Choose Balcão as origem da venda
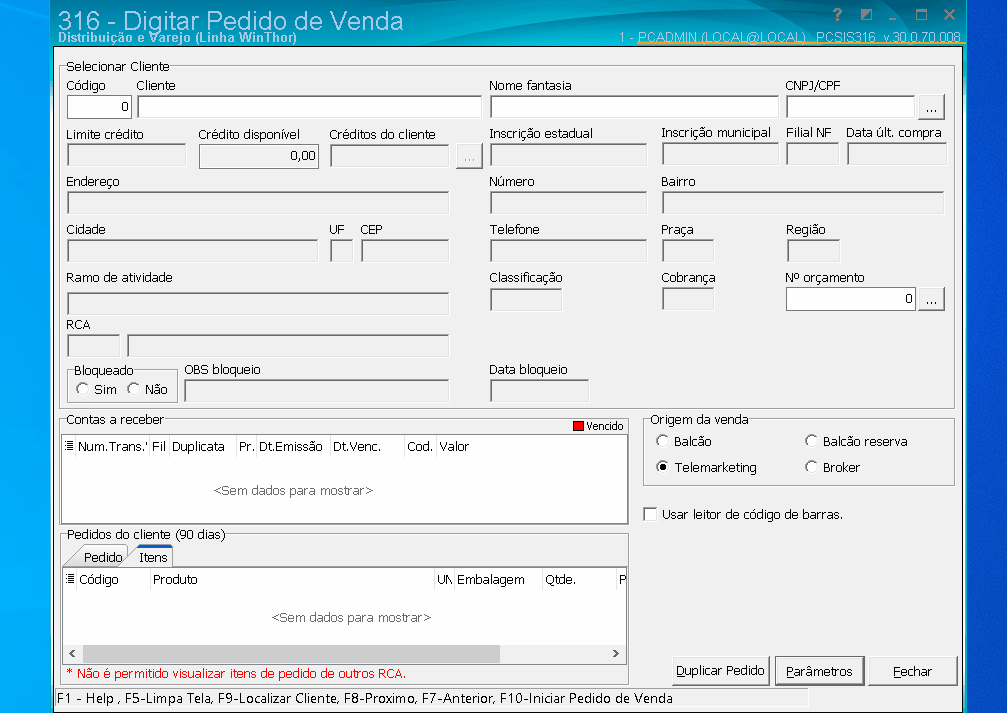The width and height of the screenshot is (1007, 713). pyautogui.click(x=662, y=441)
